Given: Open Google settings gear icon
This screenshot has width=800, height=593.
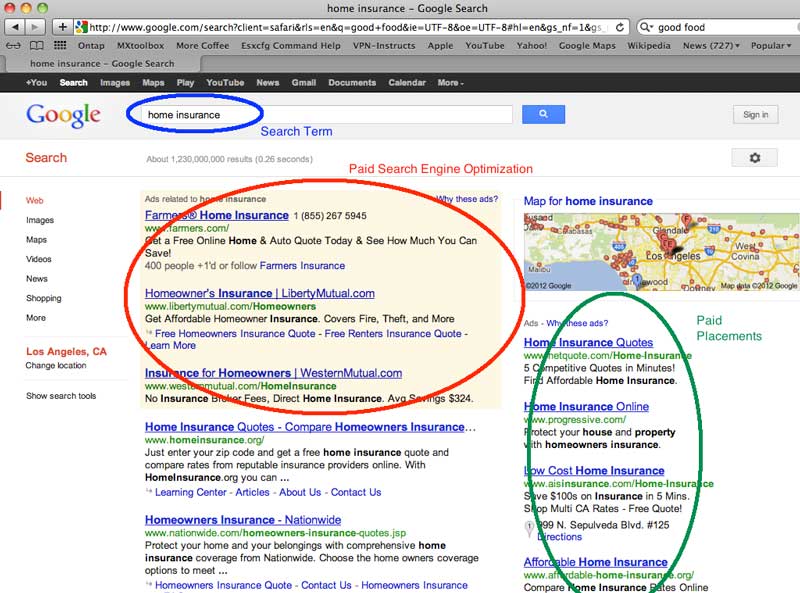Looking at the screenshot, I should 755,158.
